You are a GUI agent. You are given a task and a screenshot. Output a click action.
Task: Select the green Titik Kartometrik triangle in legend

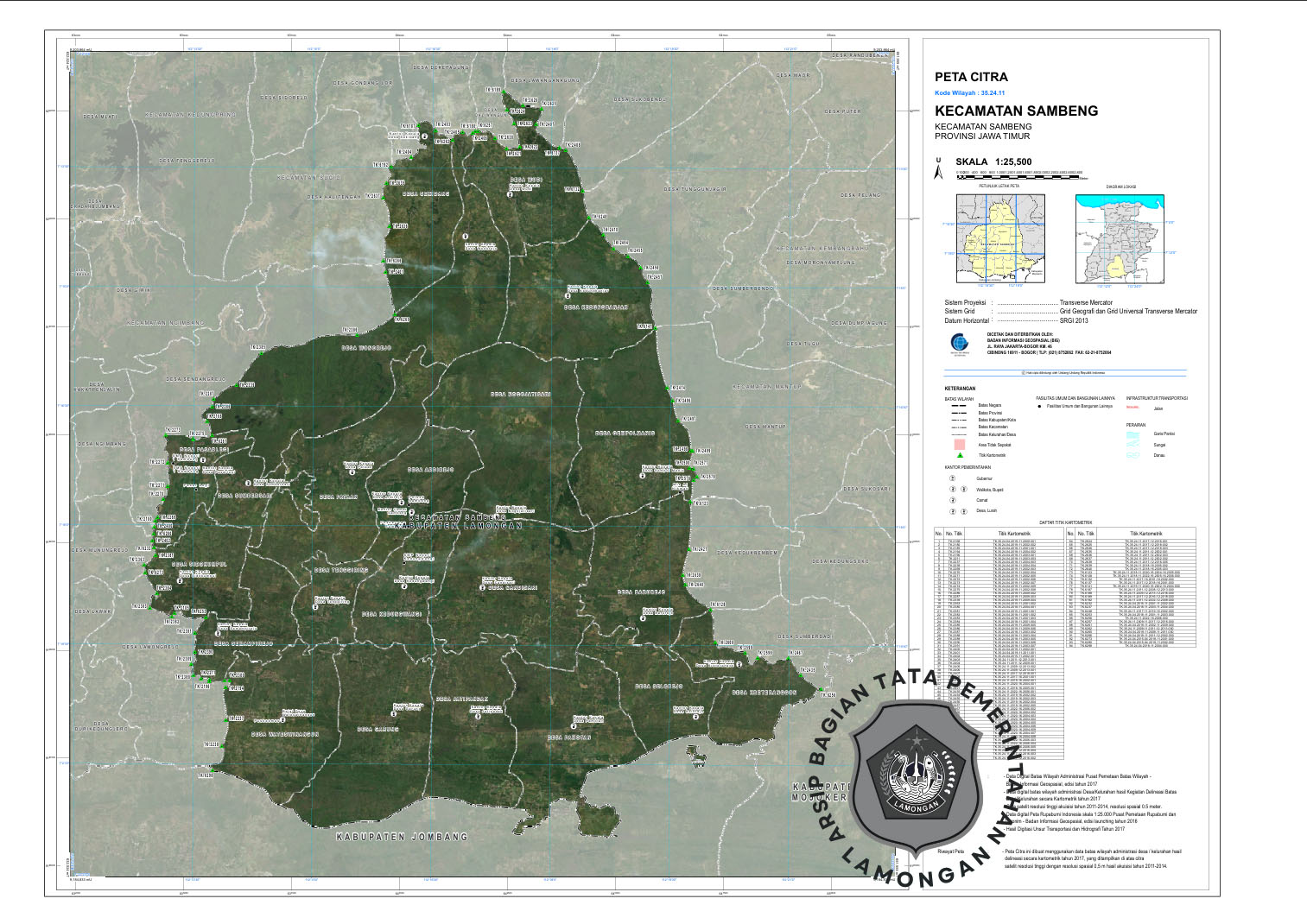(959, 455)
